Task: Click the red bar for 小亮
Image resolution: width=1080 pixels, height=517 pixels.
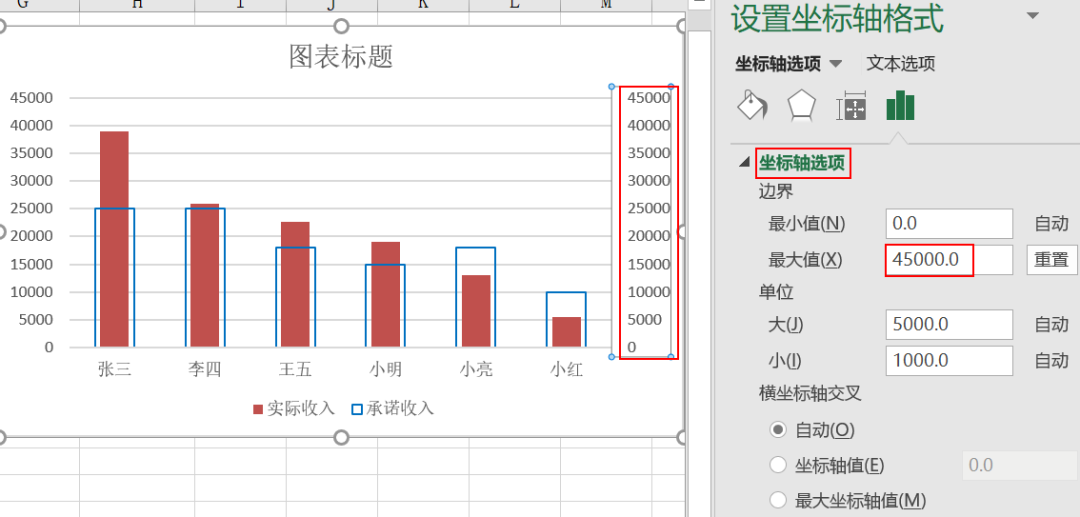Action: (476, 311)
